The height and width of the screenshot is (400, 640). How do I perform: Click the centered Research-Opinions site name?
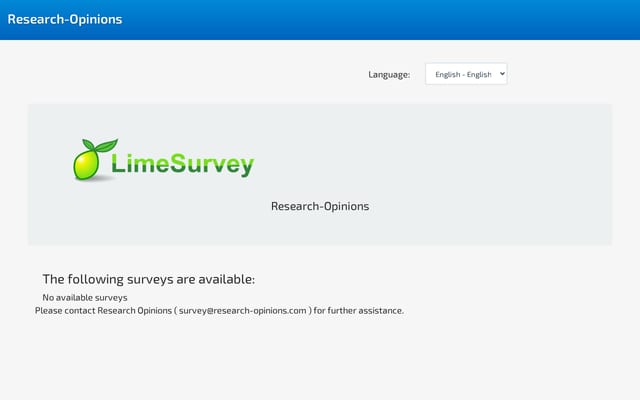tap(320, 206)
